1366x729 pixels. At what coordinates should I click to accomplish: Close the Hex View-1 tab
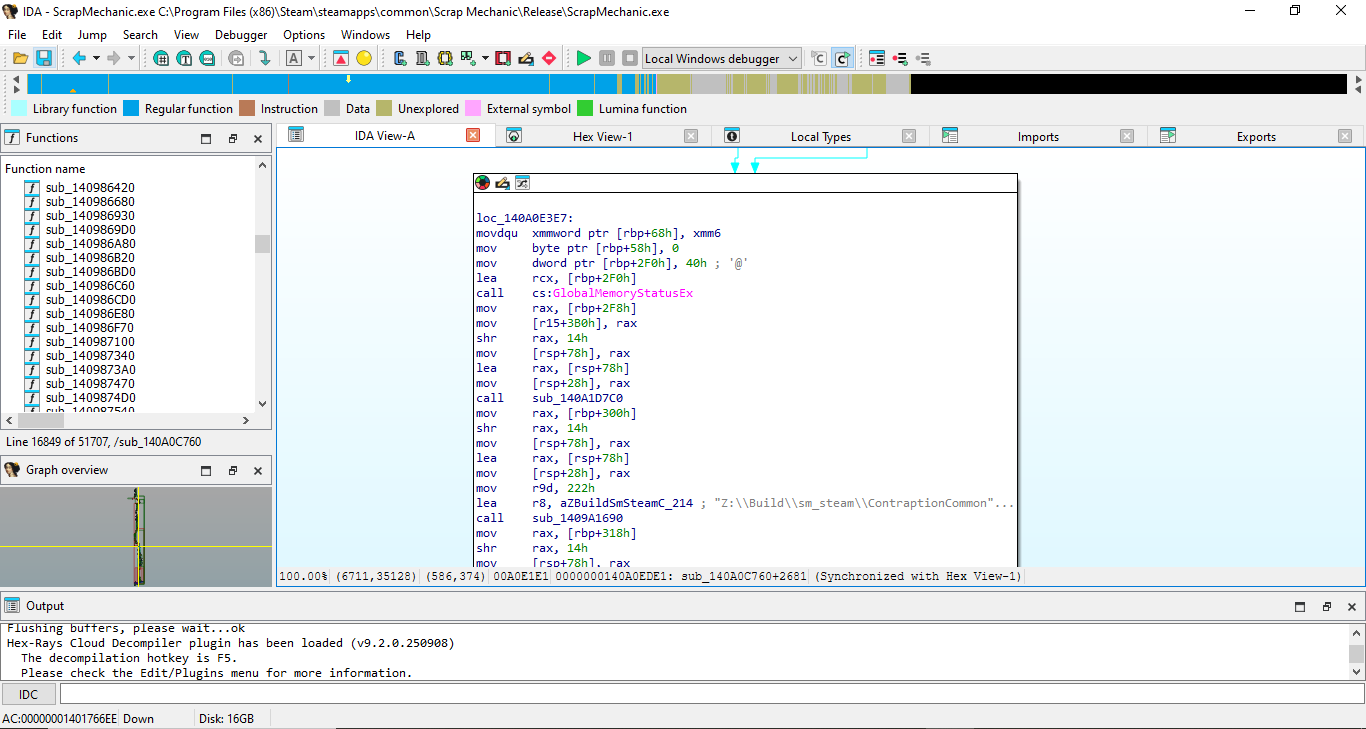(x=691, y=136)
